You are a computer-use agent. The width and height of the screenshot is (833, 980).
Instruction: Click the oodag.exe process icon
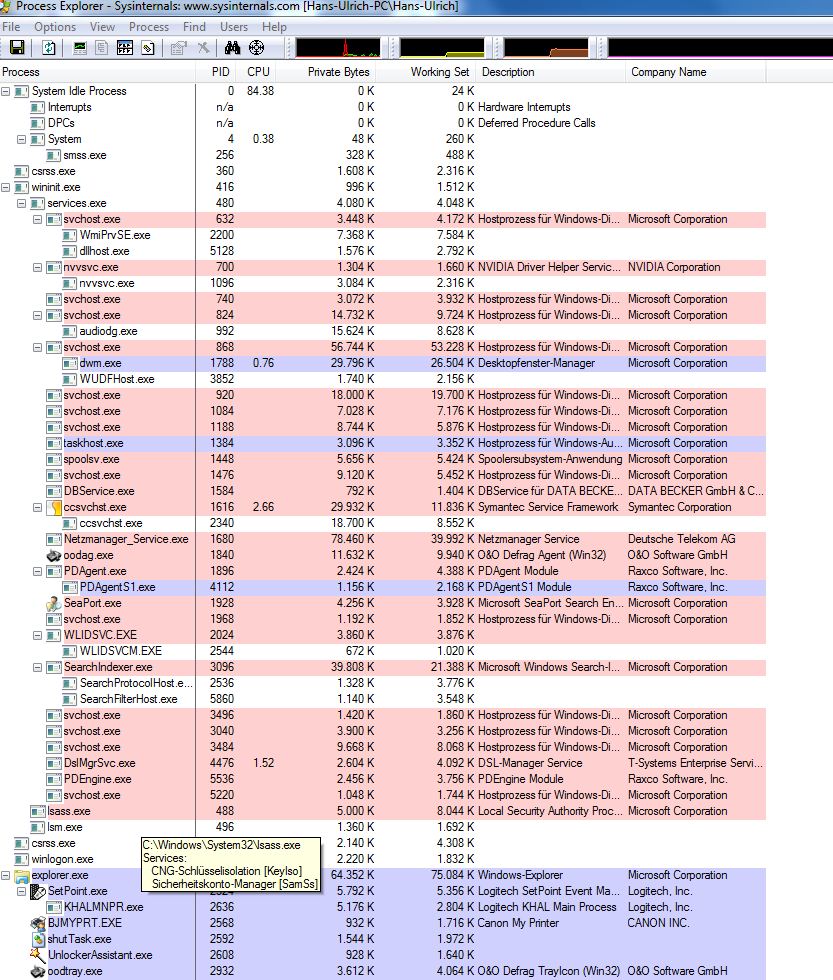click(54, 555)
